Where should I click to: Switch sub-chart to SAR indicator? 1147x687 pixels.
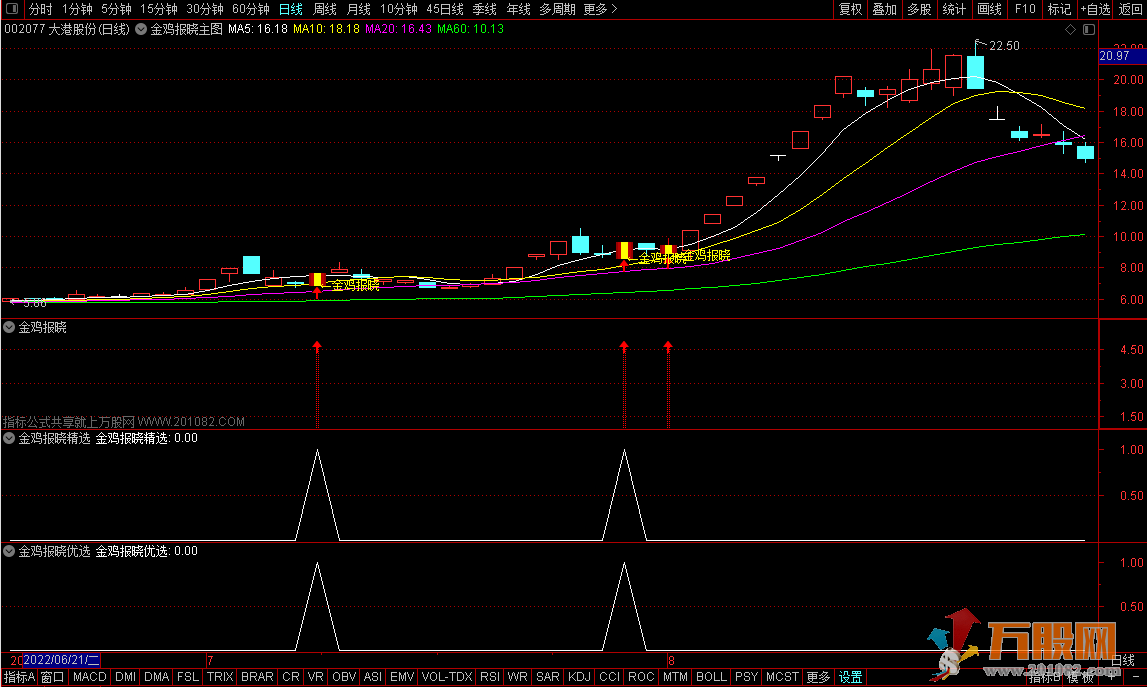tap(547, 677)
